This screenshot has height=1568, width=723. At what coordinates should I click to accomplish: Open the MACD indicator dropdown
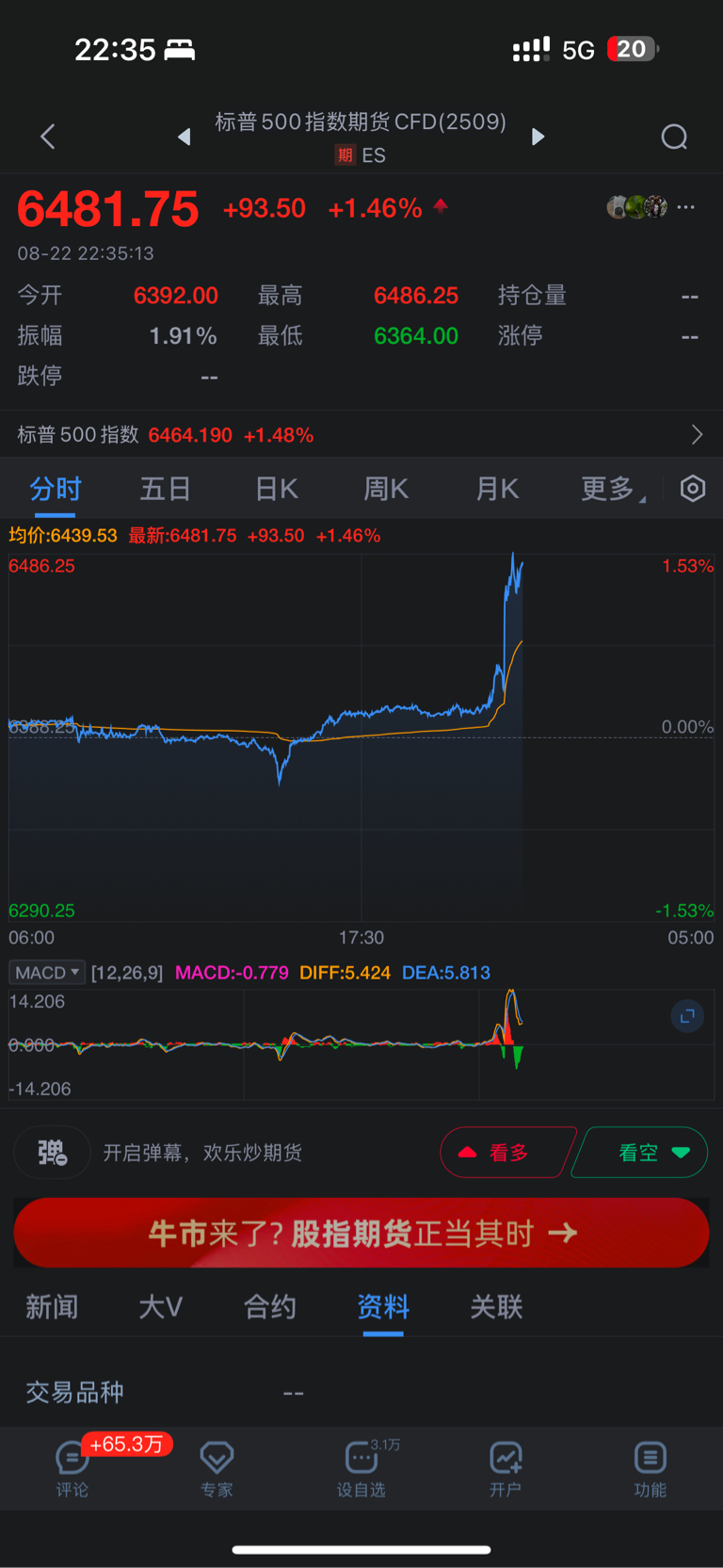point(47,972)
